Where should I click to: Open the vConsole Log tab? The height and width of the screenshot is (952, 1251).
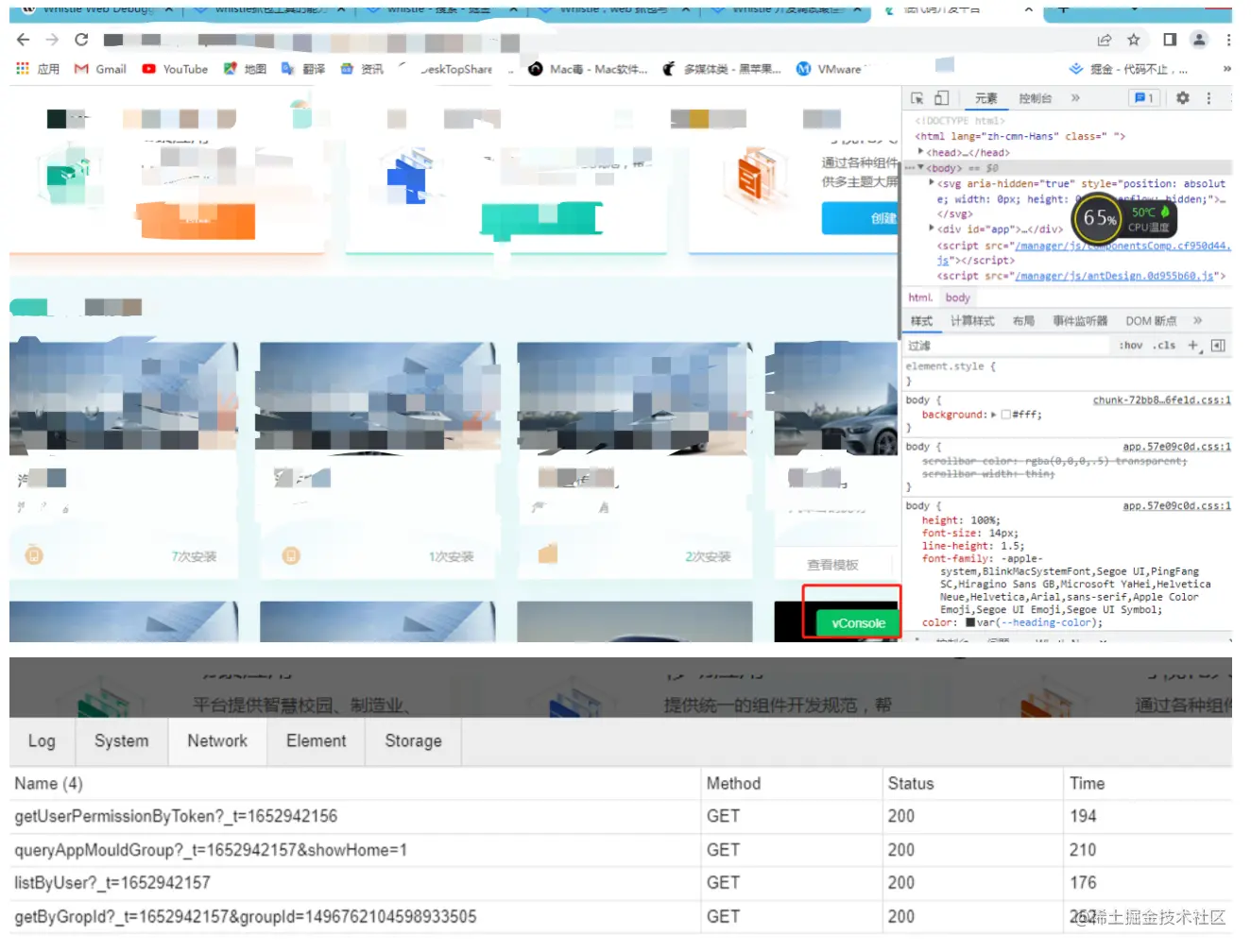(42, 741)
